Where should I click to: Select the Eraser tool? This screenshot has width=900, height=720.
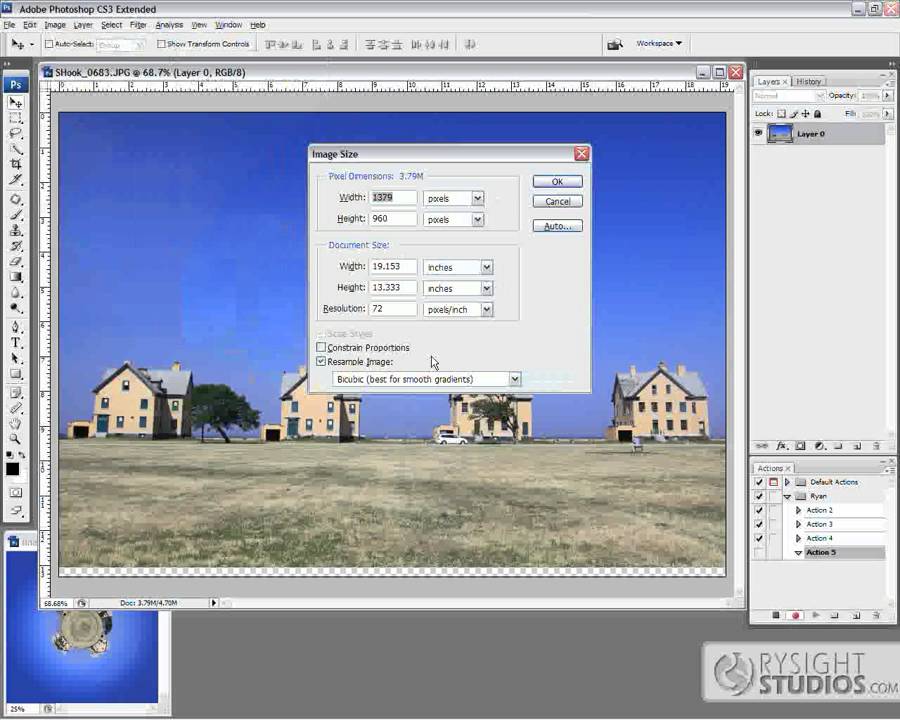tap(15, 261)
